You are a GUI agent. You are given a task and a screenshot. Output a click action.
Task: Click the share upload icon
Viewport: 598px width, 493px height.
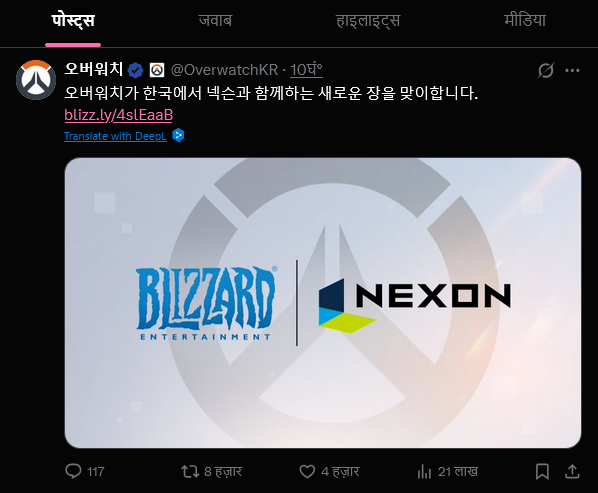[x=572, y=471]
